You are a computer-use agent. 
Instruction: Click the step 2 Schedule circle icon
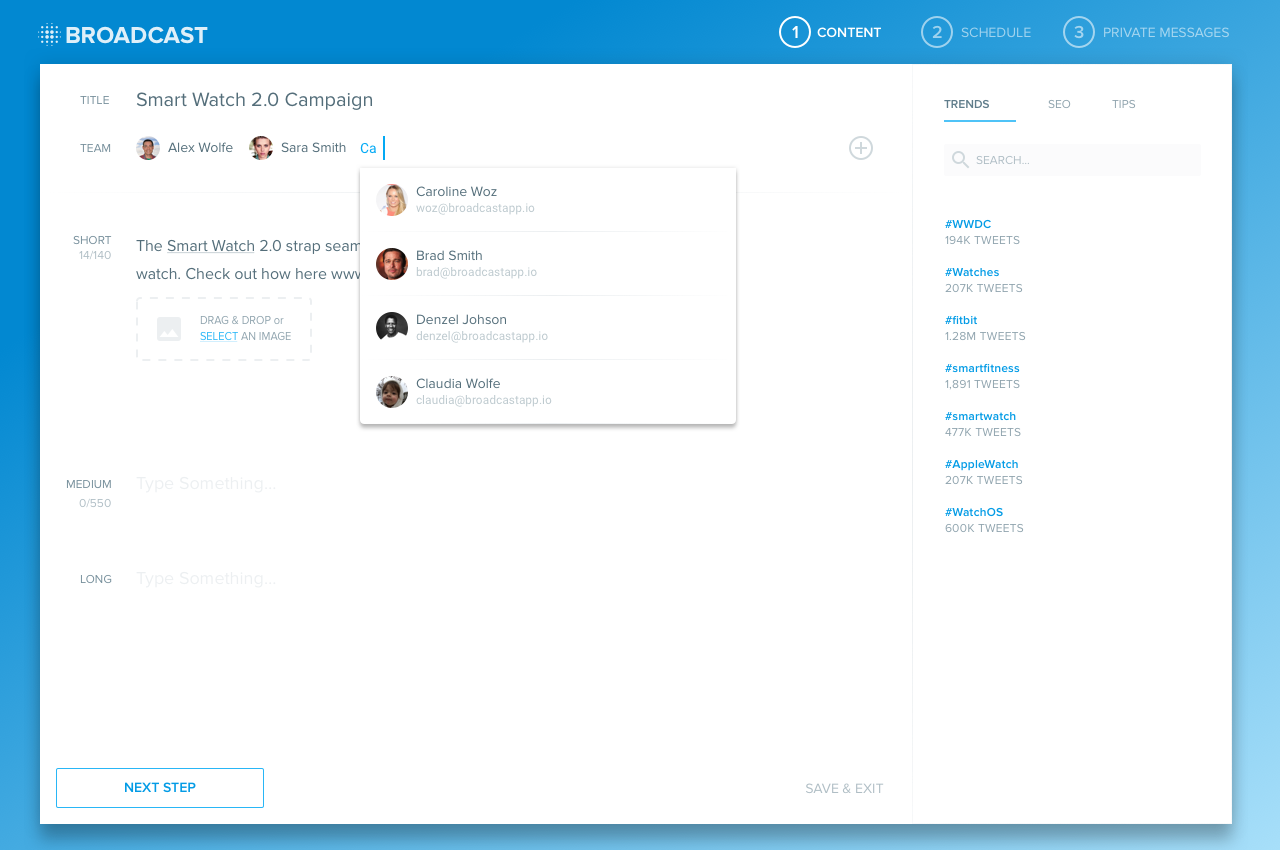(x=936, y=32)
